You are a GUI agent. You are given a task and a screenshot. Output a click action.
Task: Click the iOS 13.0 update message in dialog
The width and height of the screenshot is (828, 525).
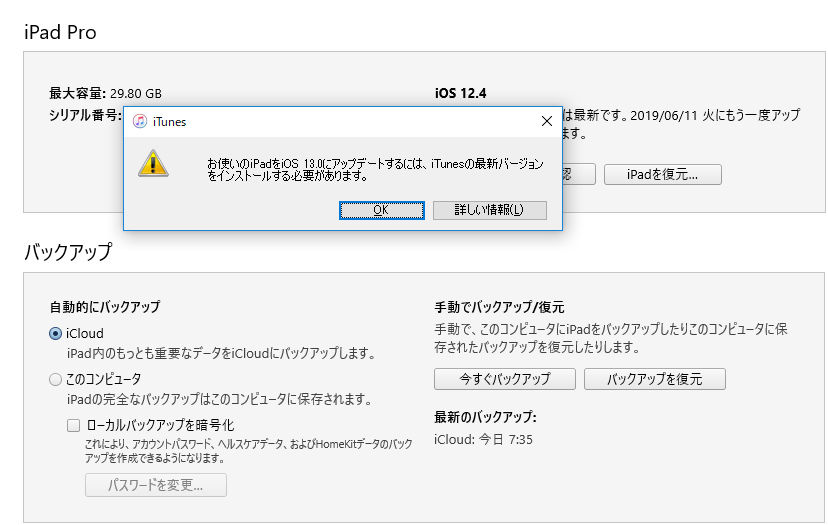[375, 170]
